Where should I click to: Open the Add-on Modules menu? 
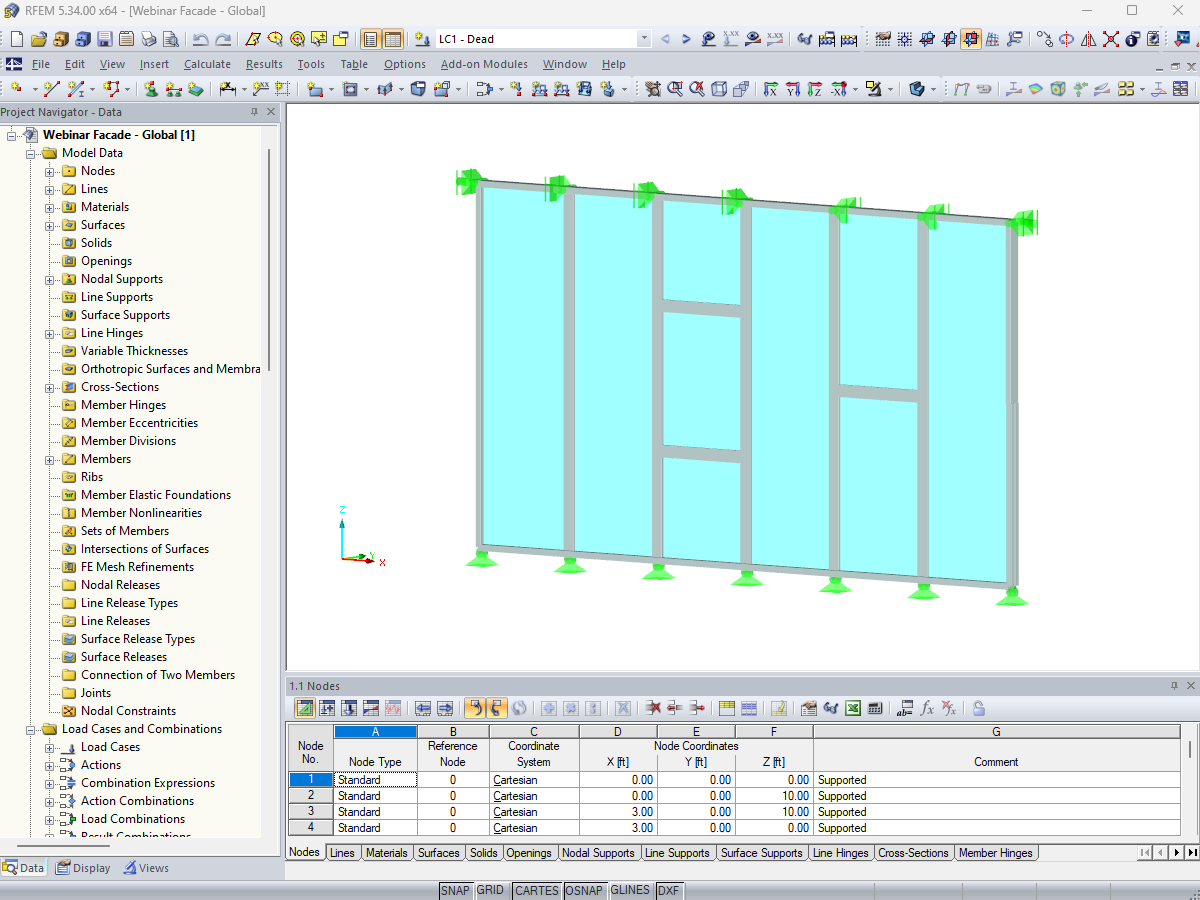point(484,64)
